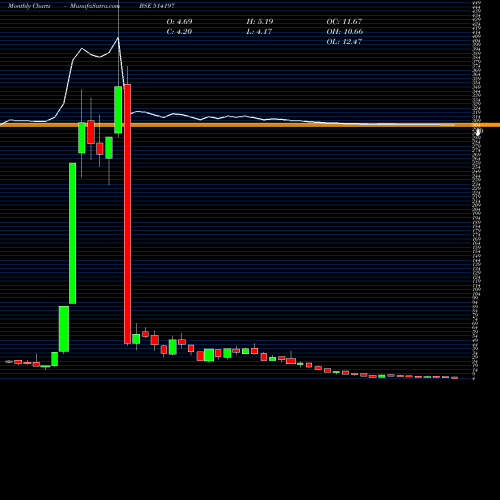The width and height of the screenshot is (500, 500).
Task: Click the MunafaSutra.com label
Action: 95,6
